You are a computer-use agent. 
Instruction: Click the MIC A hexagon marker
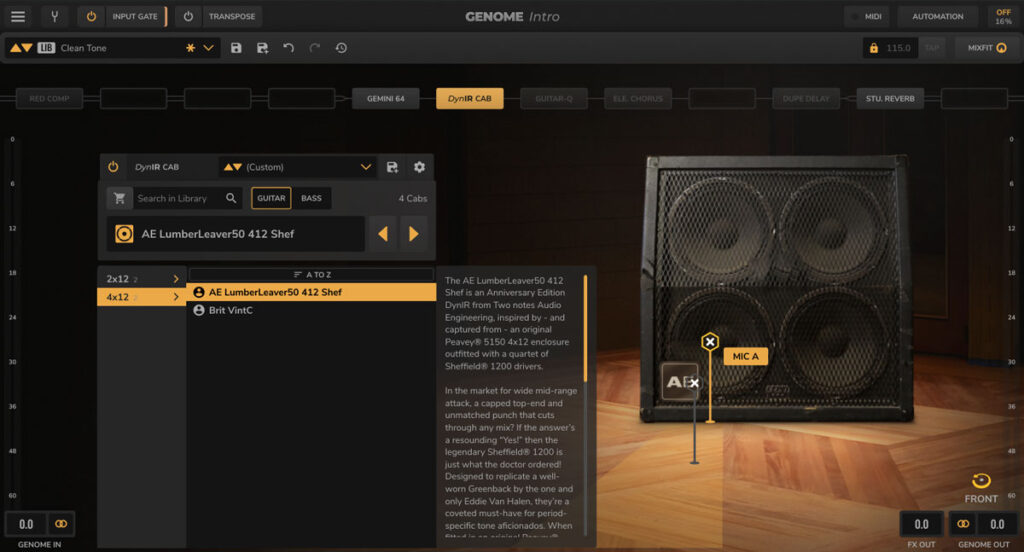(x=710, y=342)
